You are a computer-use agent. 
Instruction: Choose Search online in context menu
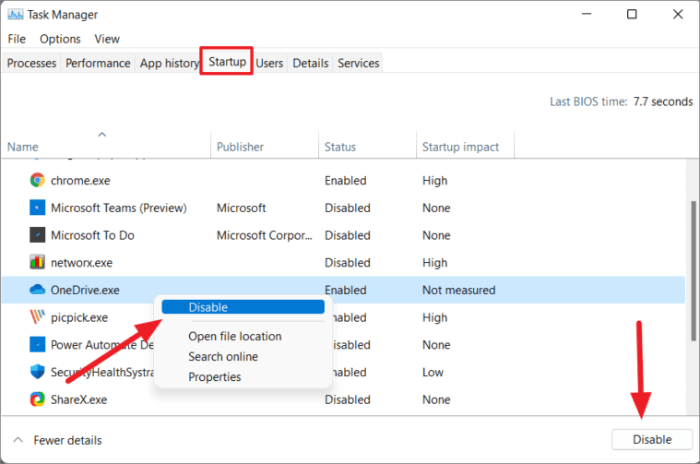[223, 356]
